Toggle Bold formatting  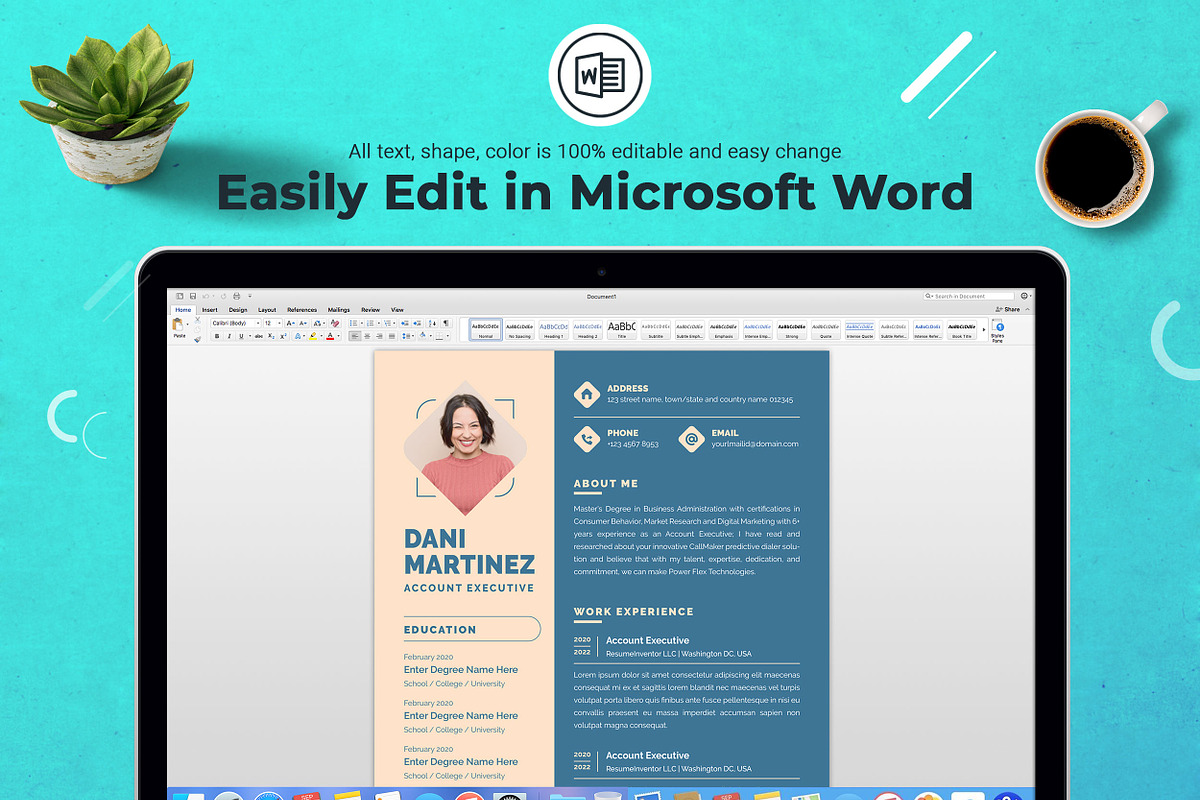217,336
